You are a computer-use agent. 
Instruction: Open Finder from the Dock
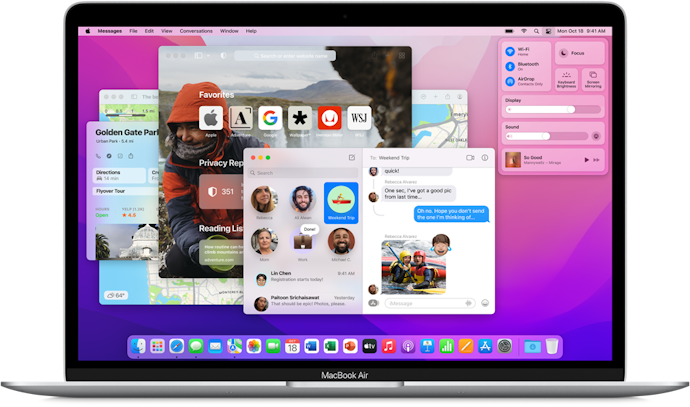[x=138, y=346]
